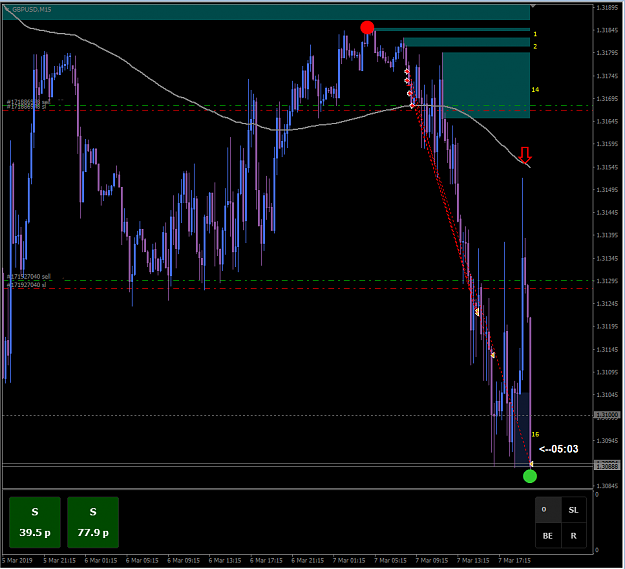Click the GBPUSD.M15 chart title
The width and height of the screenshot is (625, 569).
(31, 10)
